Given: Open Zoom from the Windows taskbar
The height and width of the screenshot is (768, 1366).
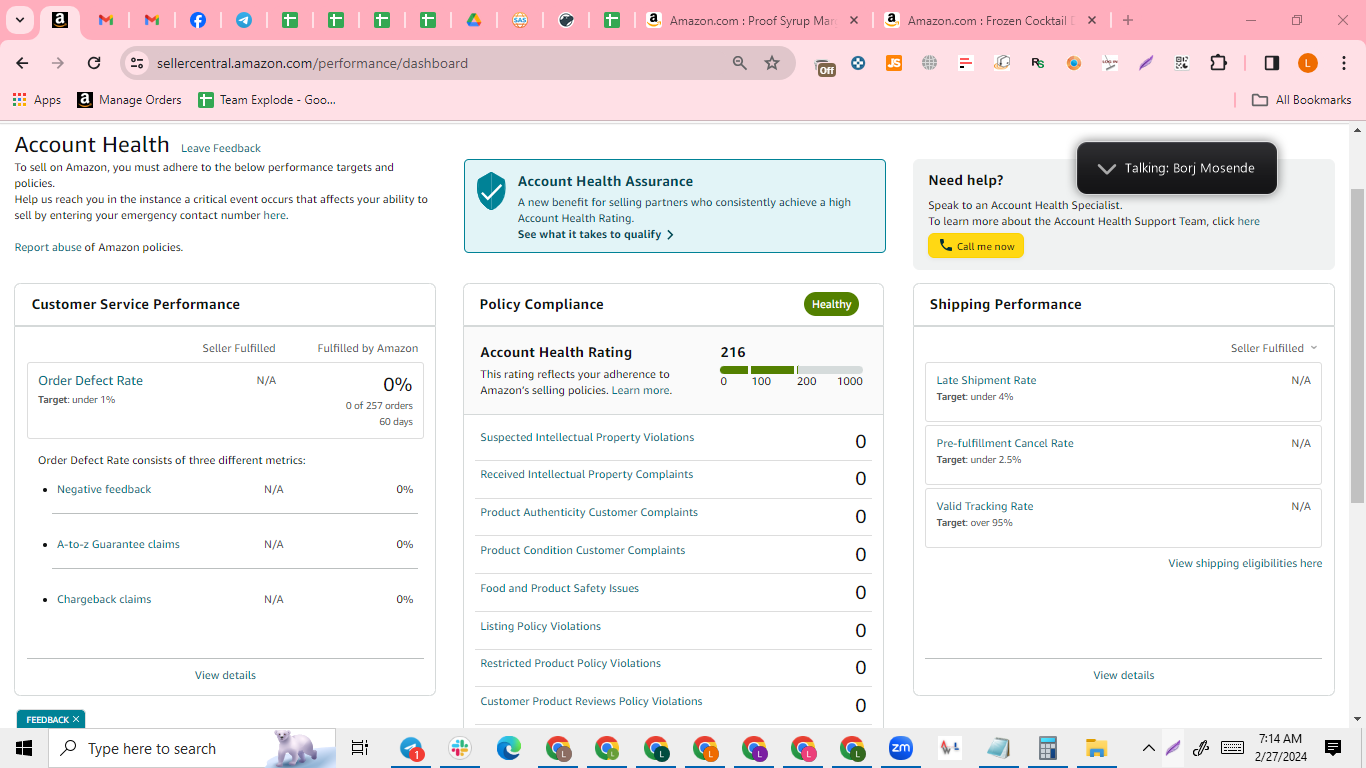Looking at the screenshot, I should 901,748.
